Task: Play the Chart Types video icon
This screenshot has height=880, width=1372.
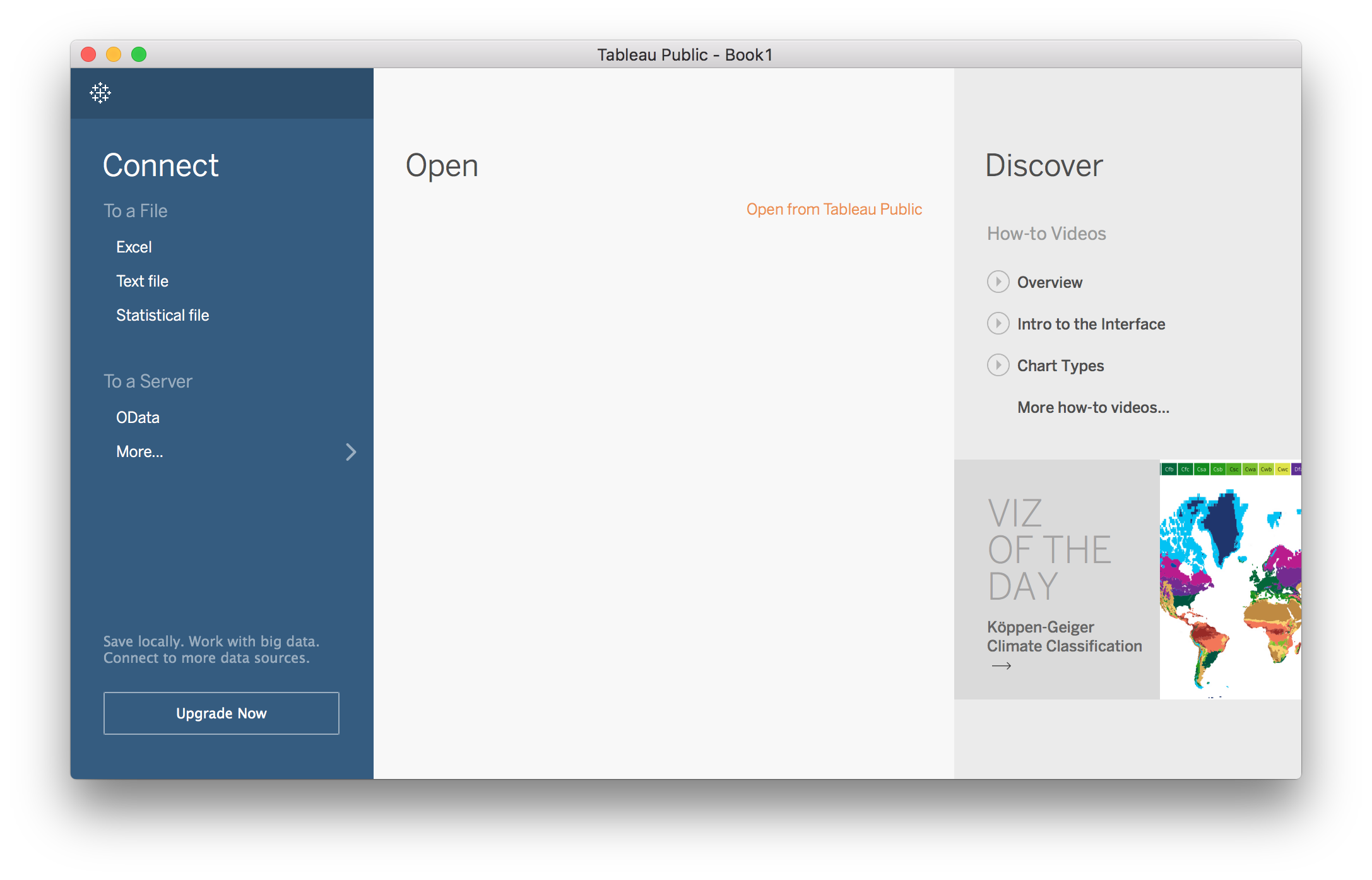Action: [998, 365]
